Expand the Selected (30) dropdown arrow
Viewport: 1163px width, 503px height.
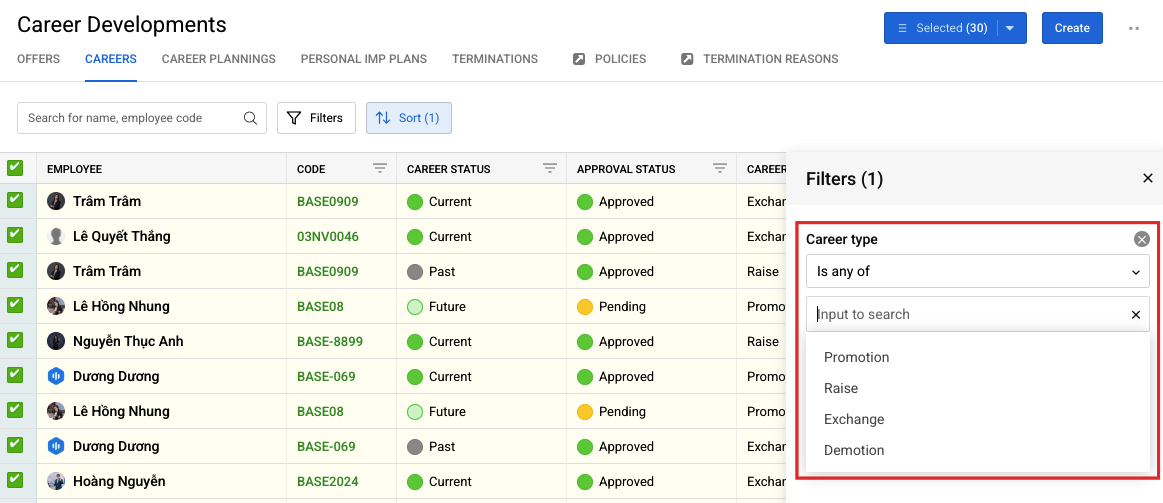pos(1010,28)
